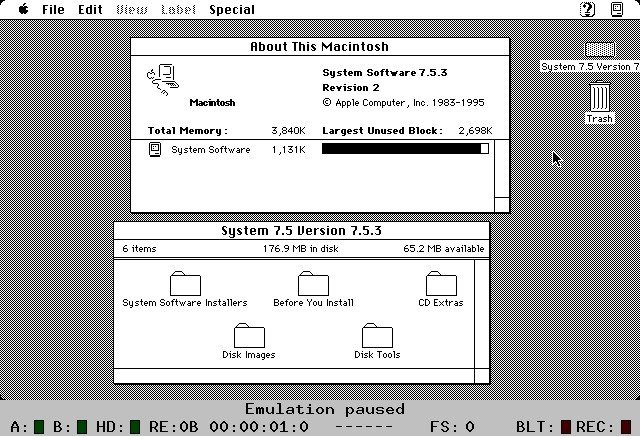Open the Balloon Help menu icon

[587, 9]
